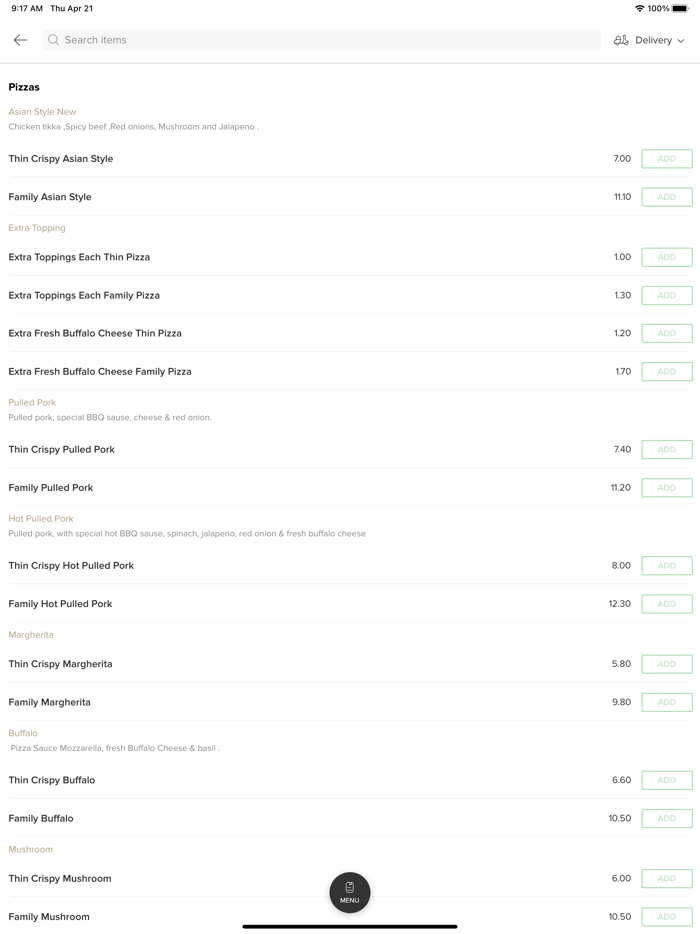This screenshot has height=934, width=700.
Task: Add Family Hot Pulled Pork
Action: click(x=666, y=604)
